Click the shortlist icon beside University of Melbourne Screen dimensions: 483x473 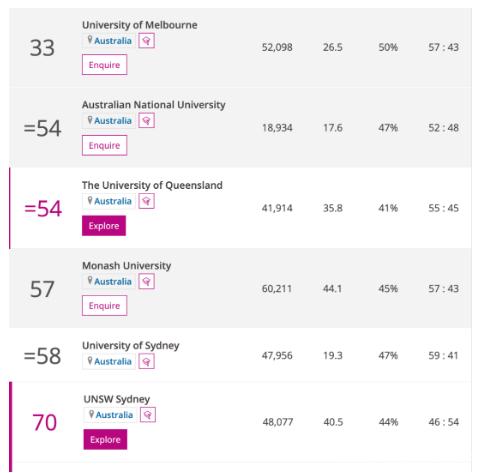[146, 41]
